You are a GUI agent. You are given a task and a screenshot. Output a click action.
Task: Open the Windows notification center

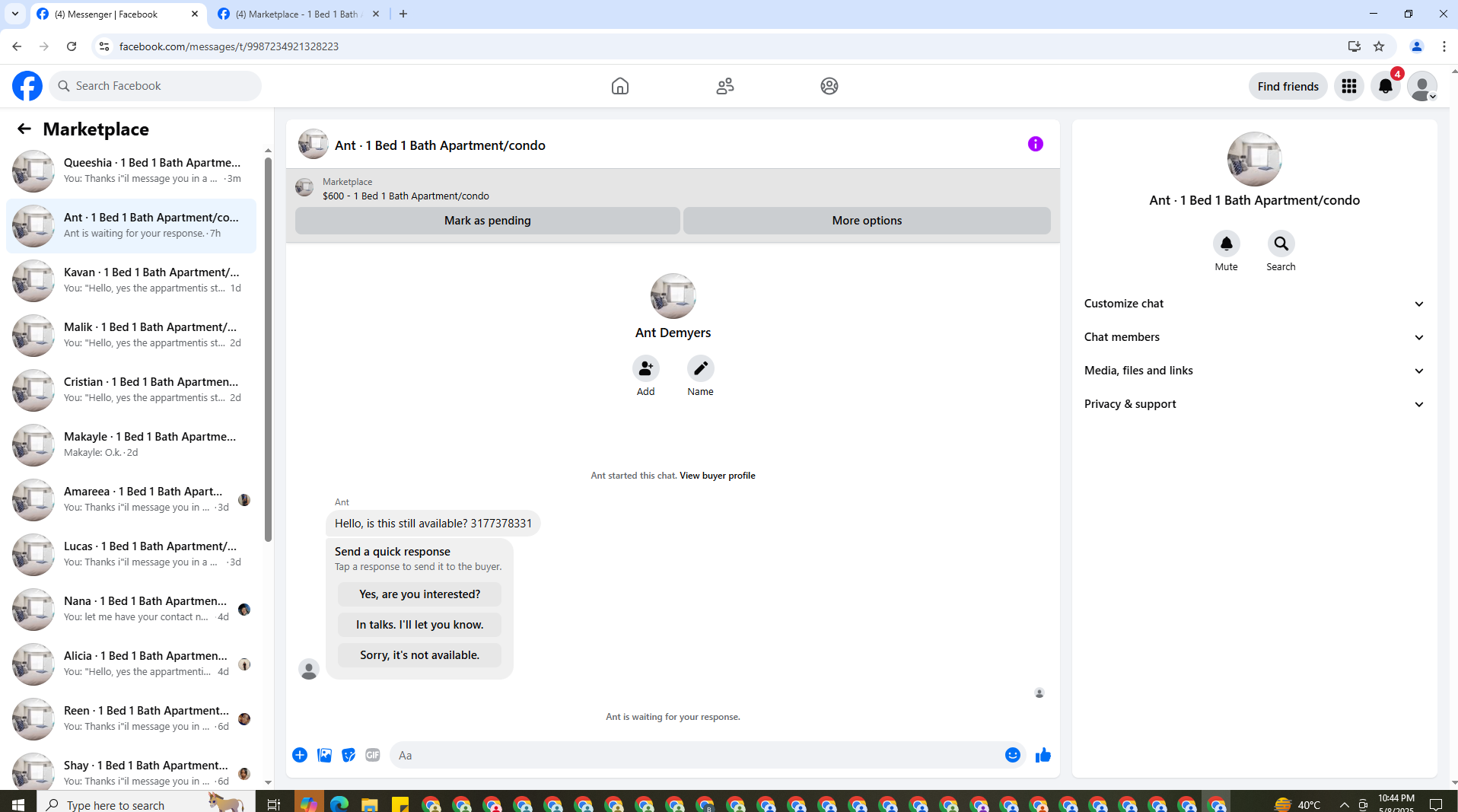1436,804
